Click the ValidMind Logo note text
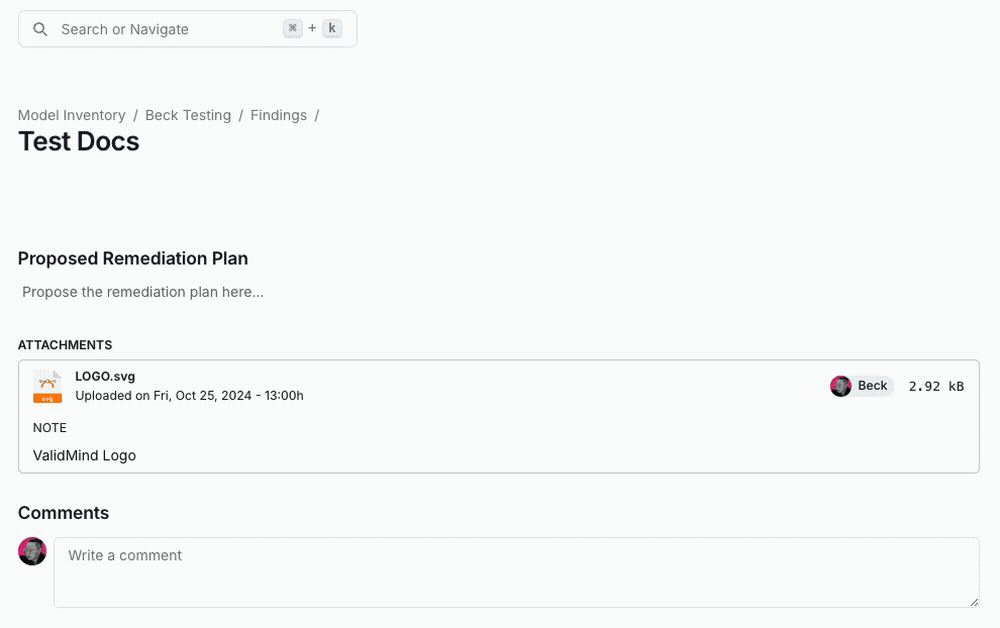Screen dimensions: 1000x628 (x=84, y=455)
